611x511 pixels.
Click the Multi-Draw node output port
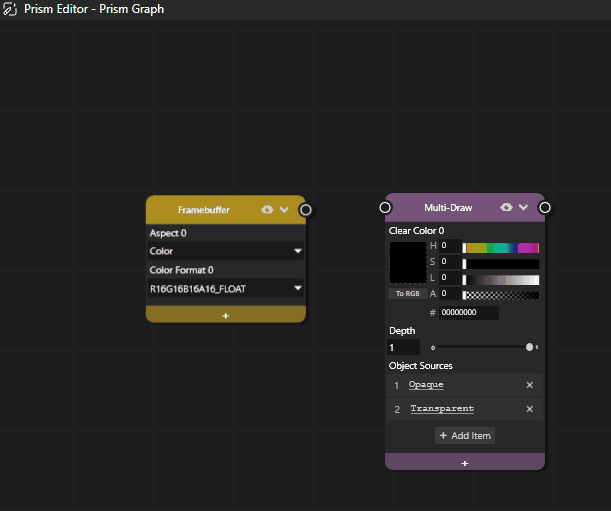pos(545,208)
